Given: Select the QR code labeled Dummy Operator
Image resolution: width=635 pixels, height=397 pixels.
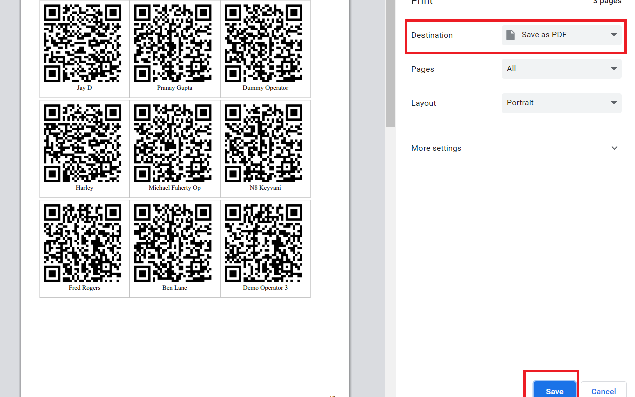Looking at the screenshot, I should pos(264,43).
